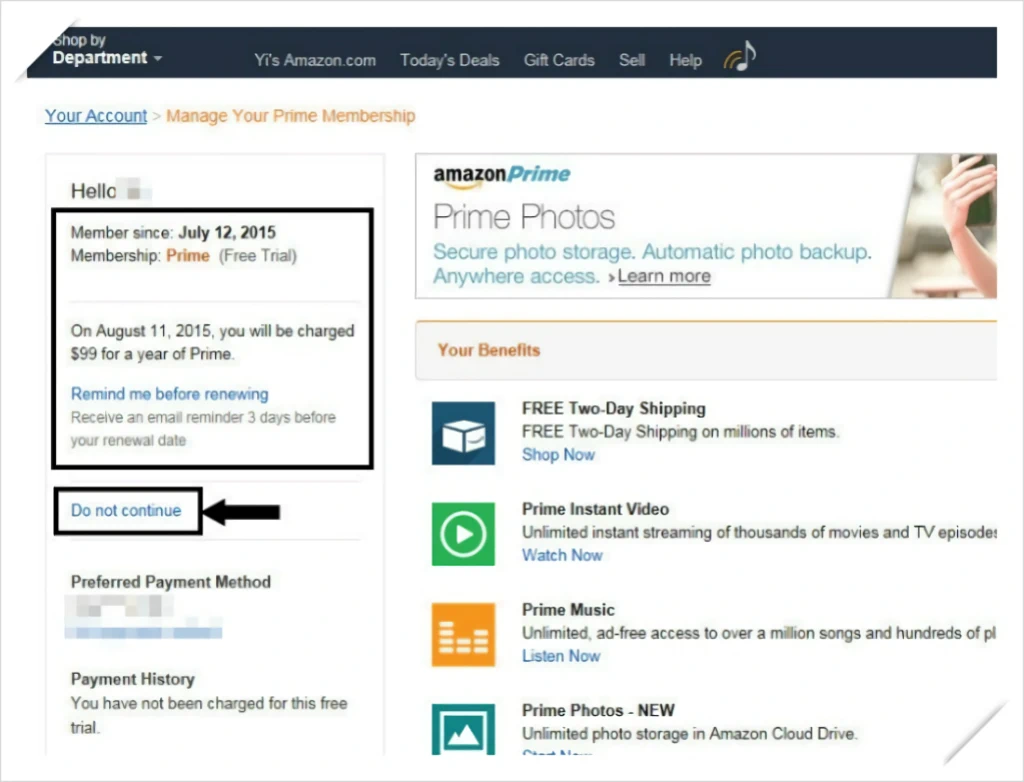Click the Prime Instant Video play icon
1024x782 pixels.
tap(463, 534)
